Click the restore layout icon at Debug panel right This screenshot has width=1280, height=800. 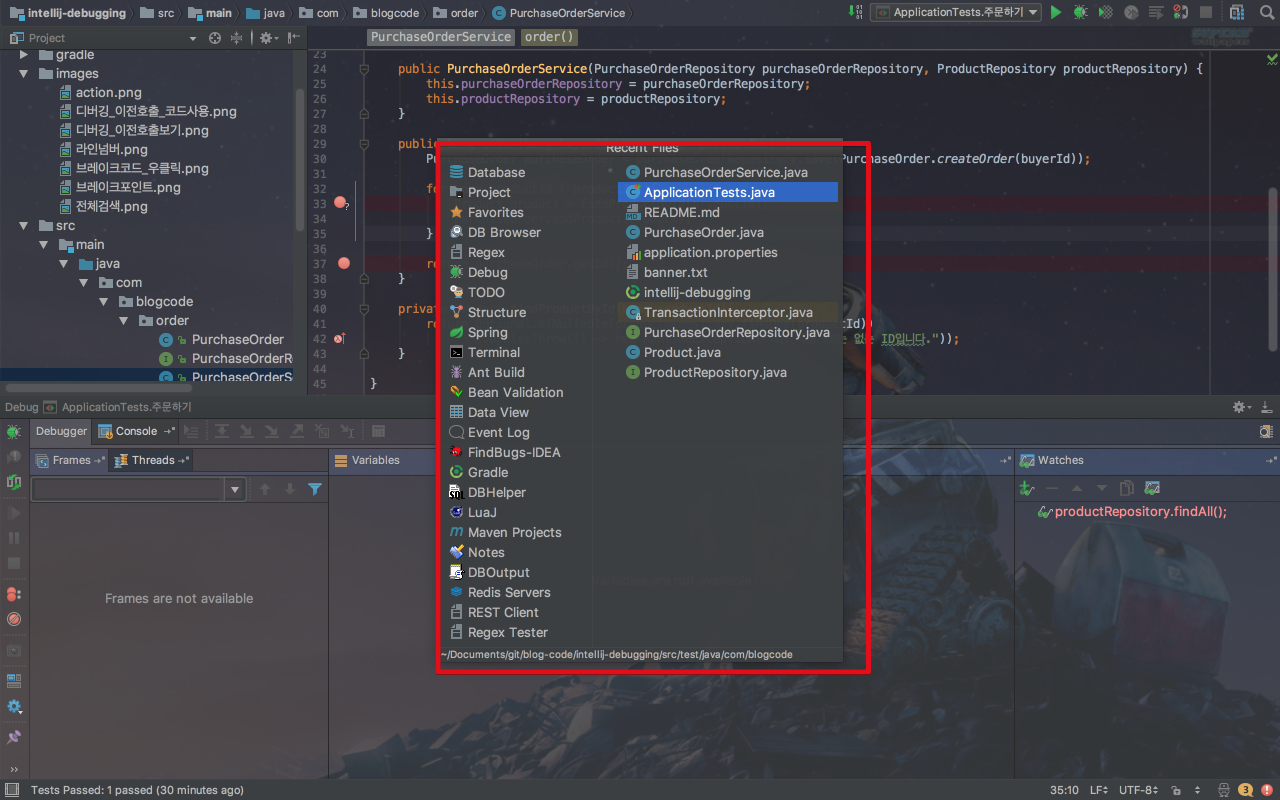pos(1266,431)
